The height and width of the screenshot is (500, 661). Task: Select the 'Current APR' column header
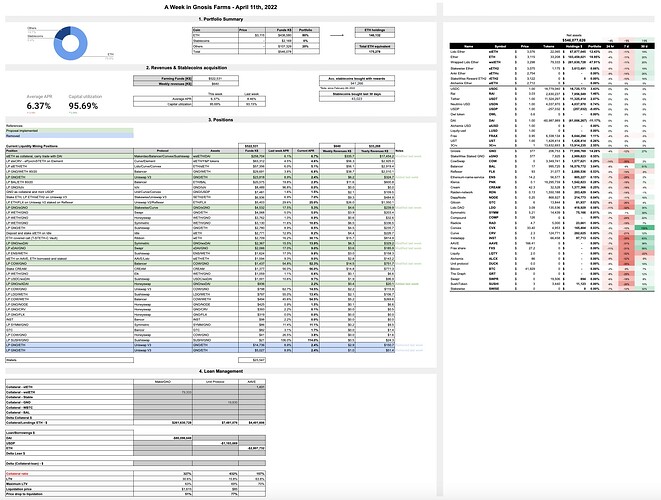[306, 151]
